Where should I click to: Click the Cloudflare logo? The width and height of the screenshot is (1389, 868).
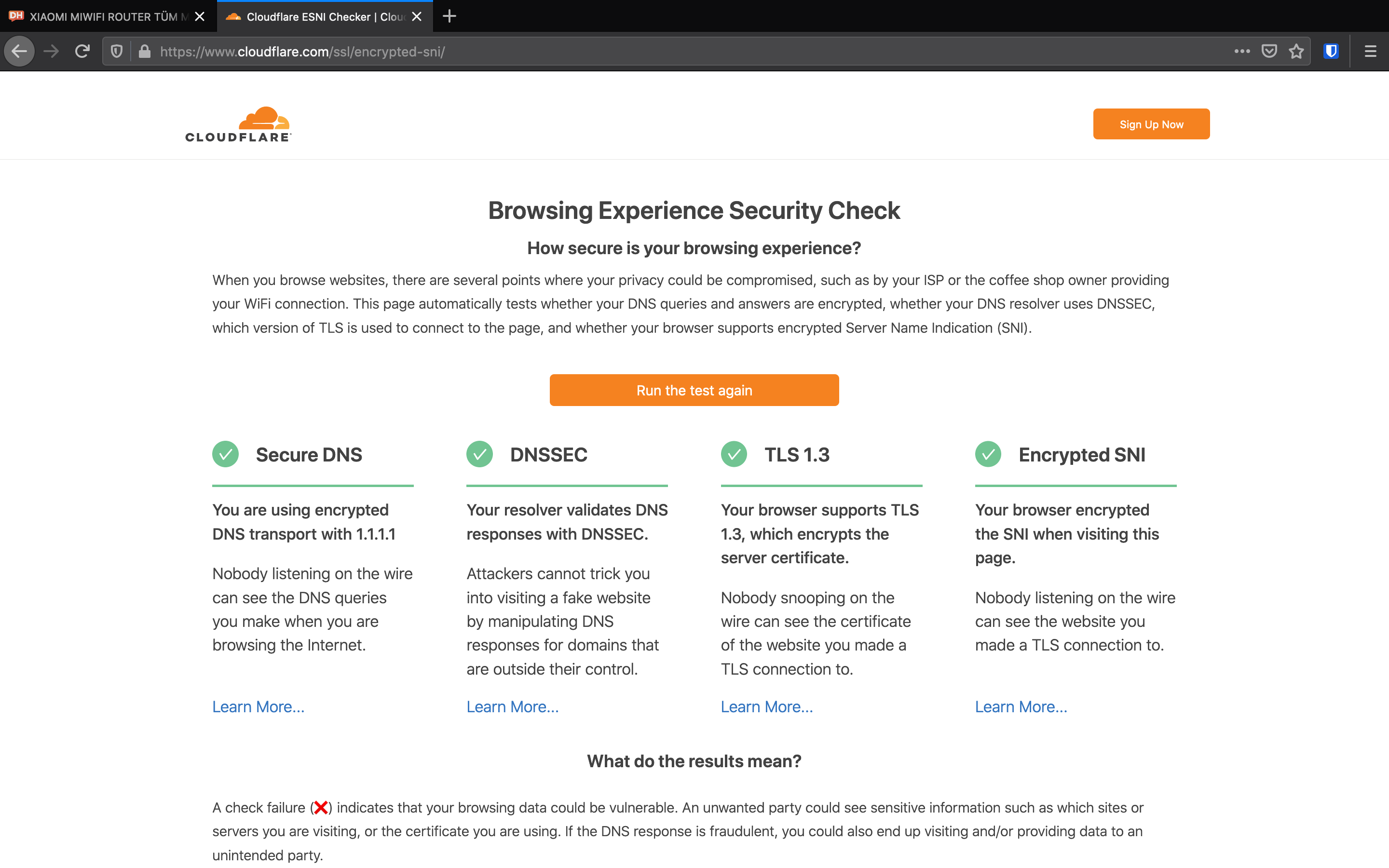pyautogui.click(x=238, y=124)
